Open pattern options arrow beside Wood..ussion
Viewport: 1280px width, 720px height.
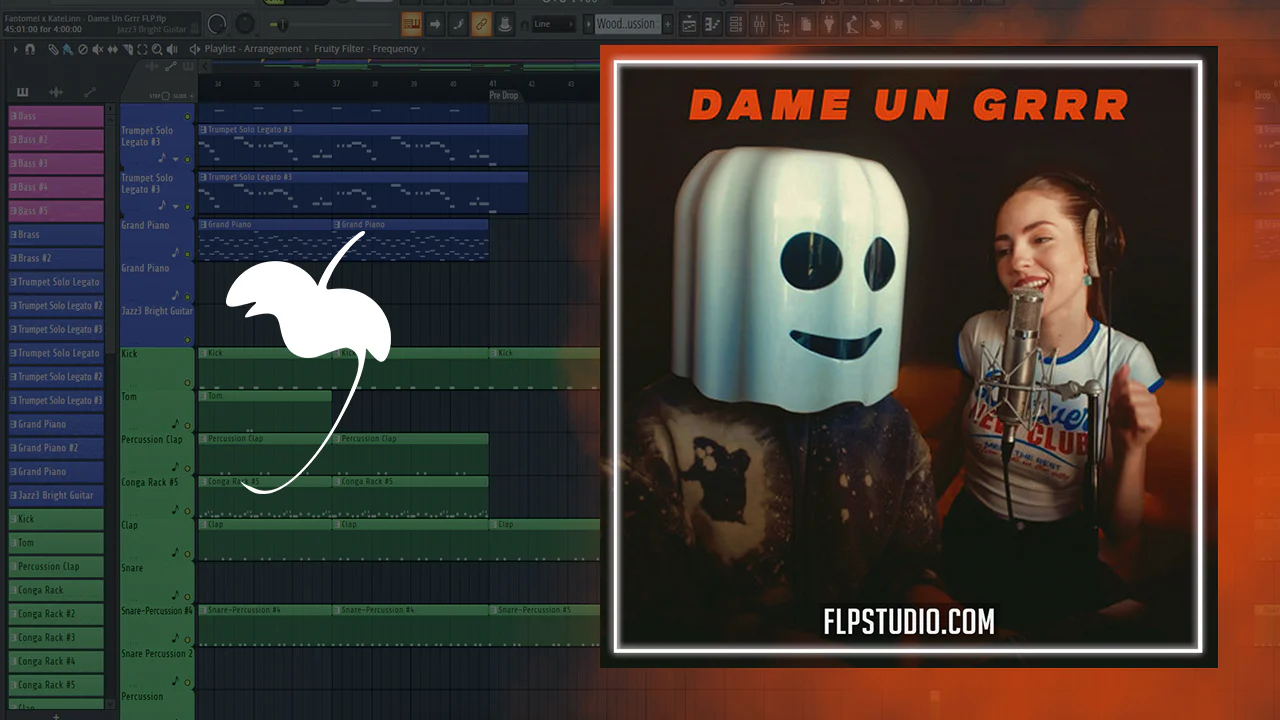coord(587,24)
